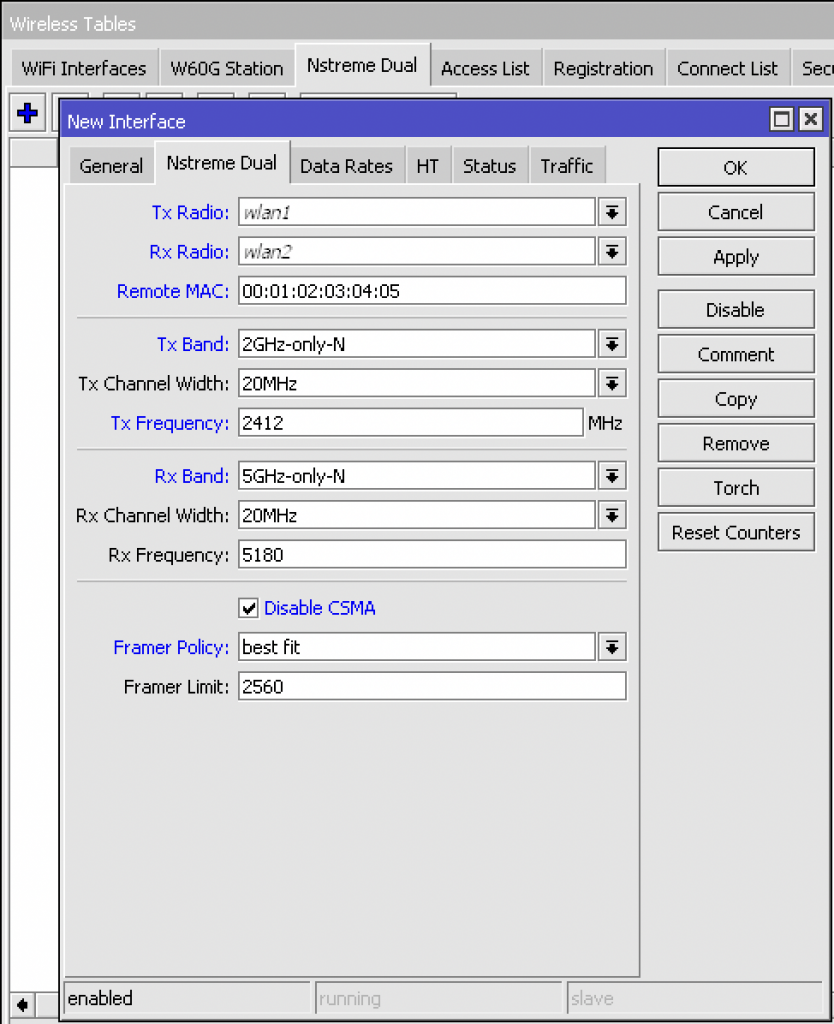This screenshot has width=834, height=1024.
Task: Open the Tx Band selector
Action: [x=611, y=343]
